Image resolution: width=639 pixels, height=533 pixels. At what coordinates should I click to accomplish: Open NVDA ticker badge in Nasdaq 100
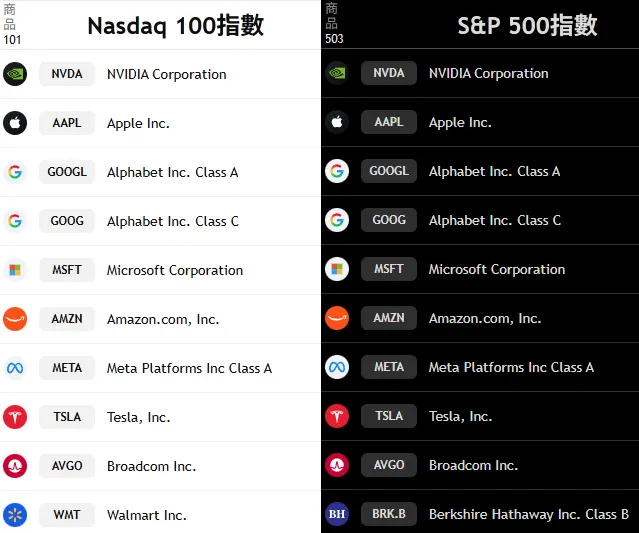point(67,74)
